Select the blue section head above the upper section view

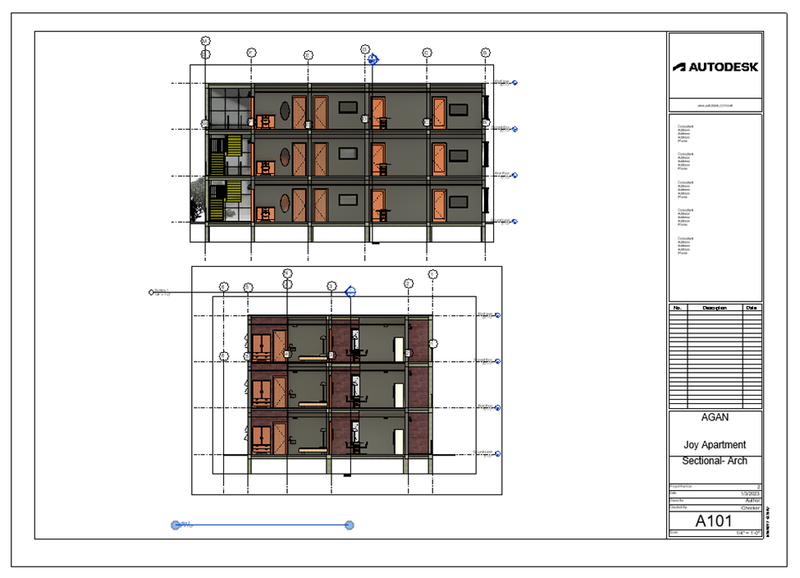(x=373, y=59)
